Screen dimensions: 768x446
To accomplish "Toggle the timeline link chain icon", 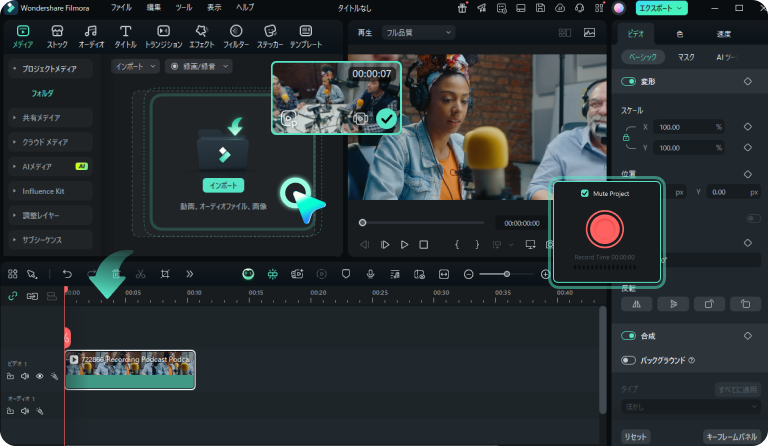I will click(13, 296).
